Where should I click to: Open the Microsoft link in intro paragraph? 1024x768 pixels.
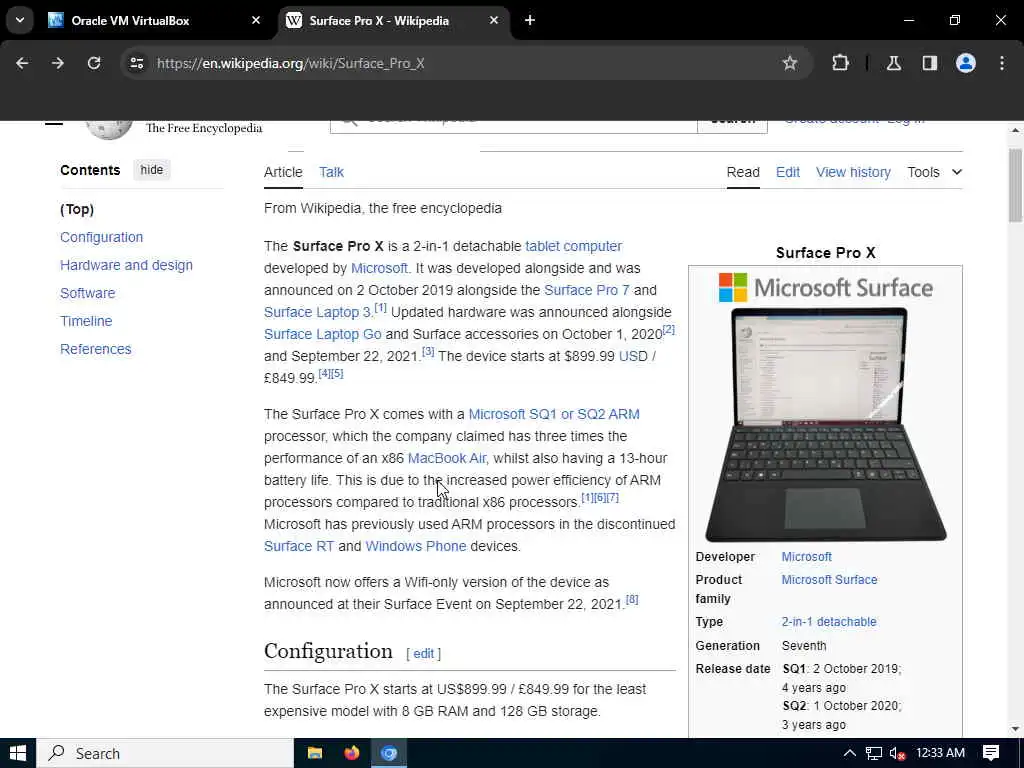[379, 268]
